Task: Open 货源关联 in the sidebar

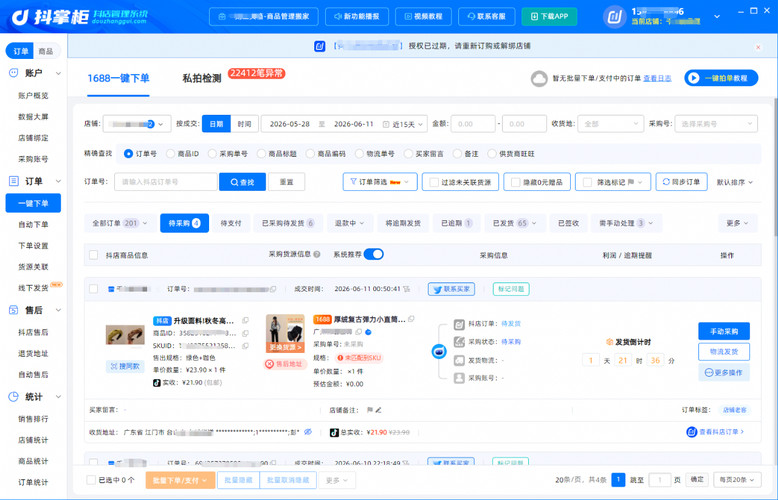Action: (x=33, y=267)
